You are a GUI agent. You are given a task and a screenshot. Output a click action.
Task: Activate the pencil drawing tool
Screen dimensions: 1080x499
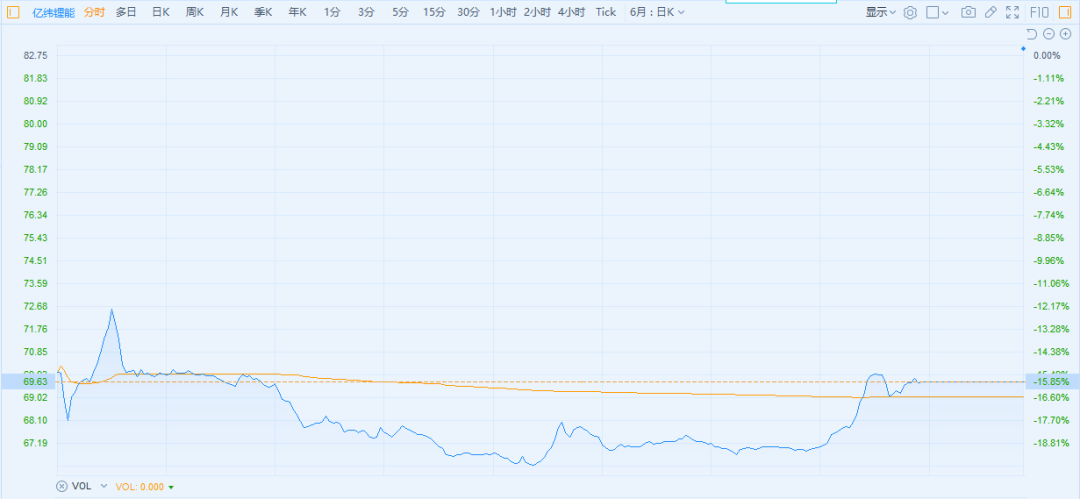[990, 12]
